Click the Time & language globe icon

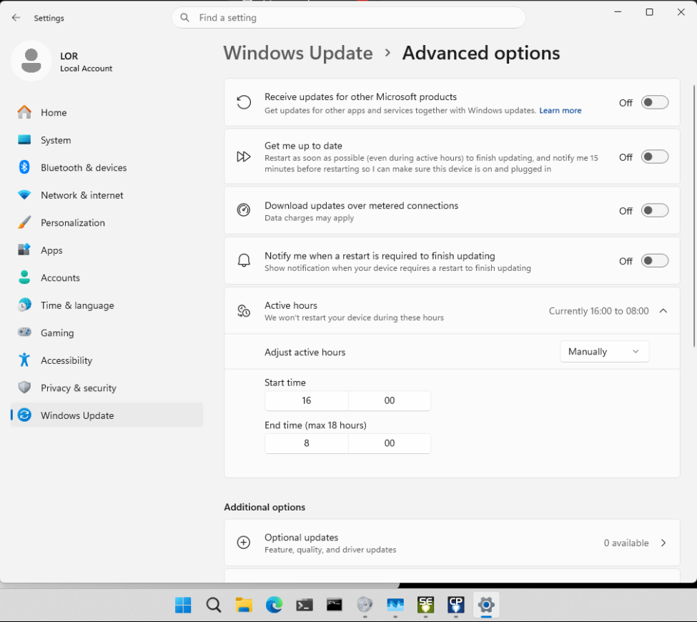point(24,305)
